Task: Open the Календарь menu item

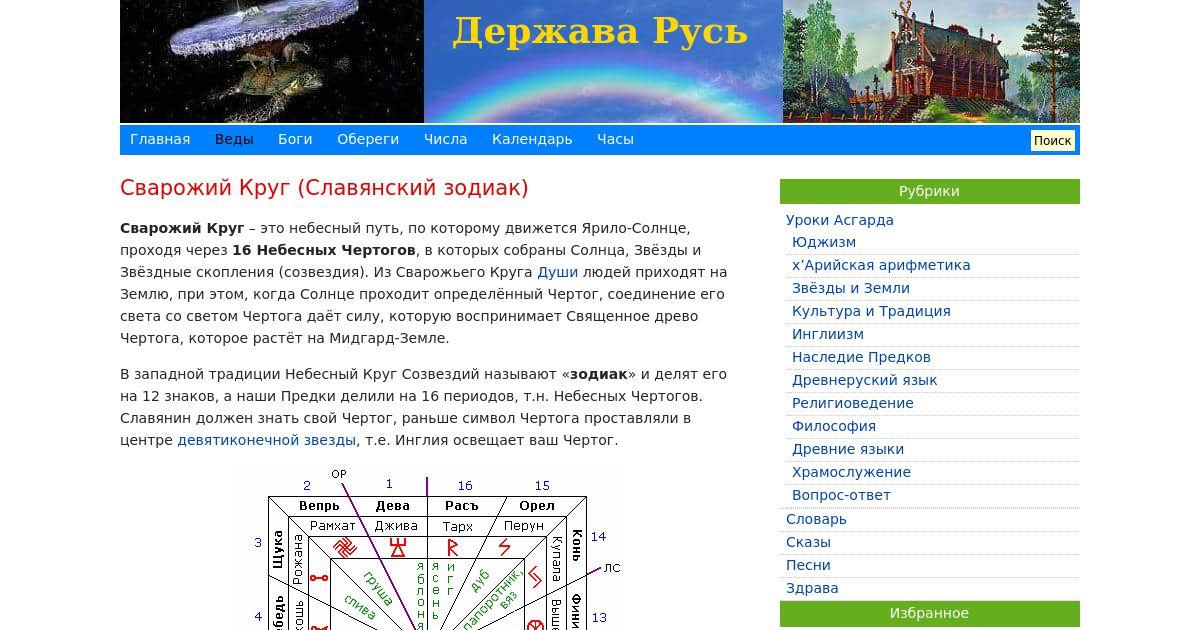Action: (x=532, y=139)
